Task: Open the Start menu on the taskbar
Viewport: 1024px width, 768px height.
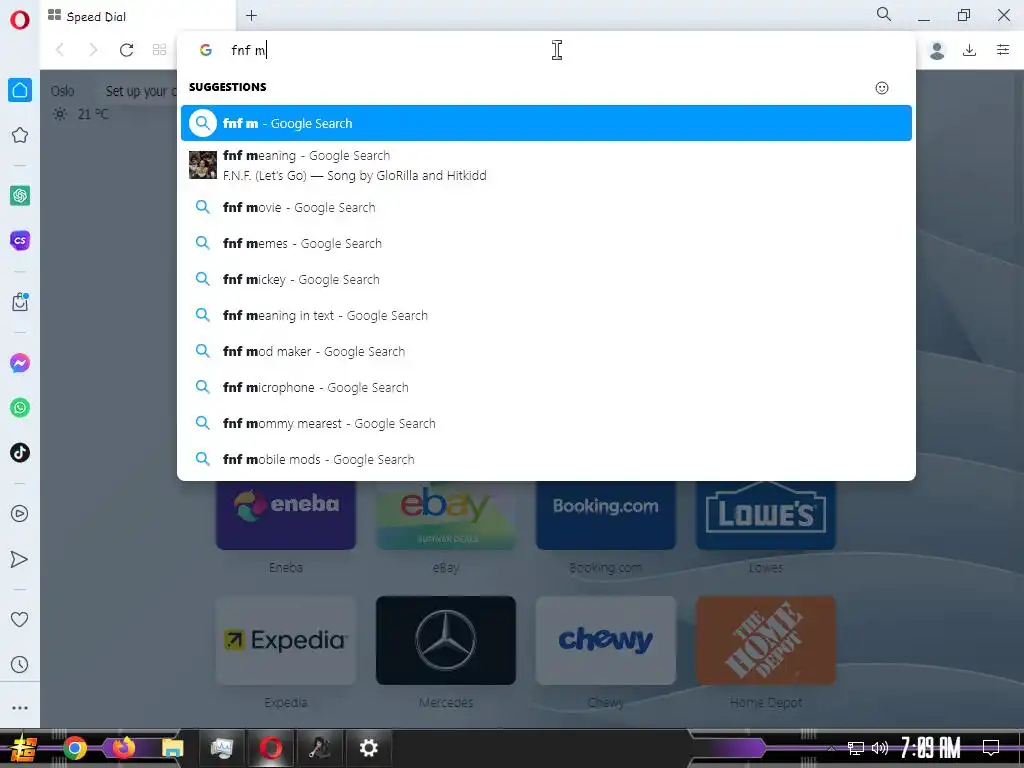Action: pyautogui.click(x=24, y=748)
